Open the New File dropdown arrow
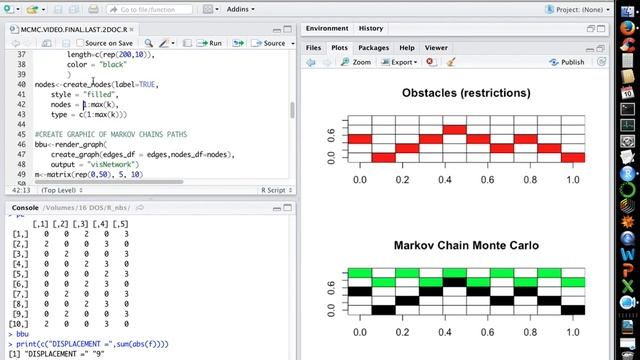 (x=18, y=9)
